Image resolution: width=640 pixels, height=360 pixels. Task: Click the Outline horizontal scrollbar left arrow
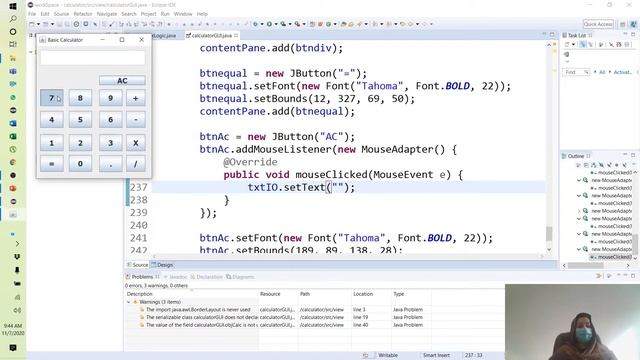564,266
